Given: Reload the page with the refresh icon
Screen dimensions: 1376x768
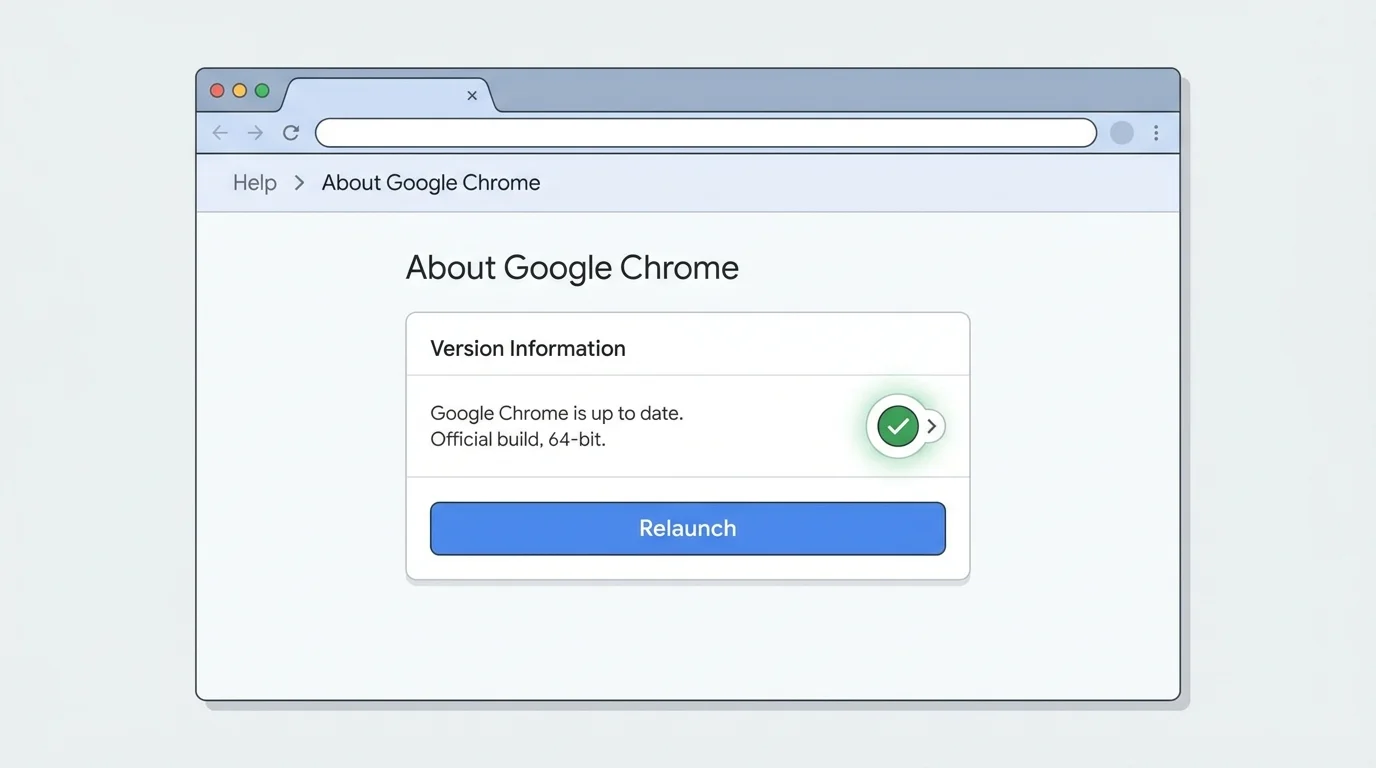Looking at the screenshot, I should [291, 133].
